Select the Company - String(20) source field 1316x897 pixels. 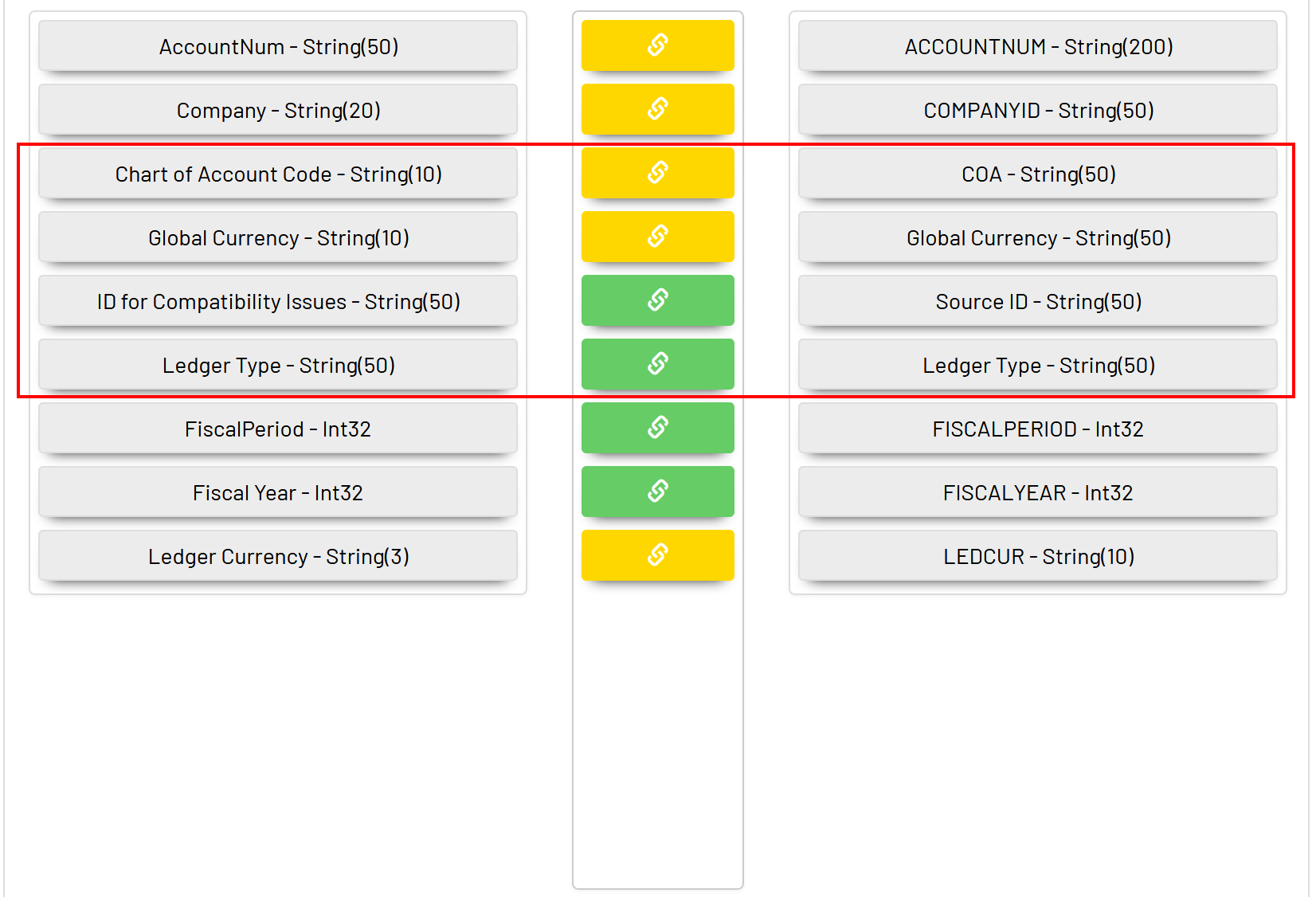pos(278,110)
